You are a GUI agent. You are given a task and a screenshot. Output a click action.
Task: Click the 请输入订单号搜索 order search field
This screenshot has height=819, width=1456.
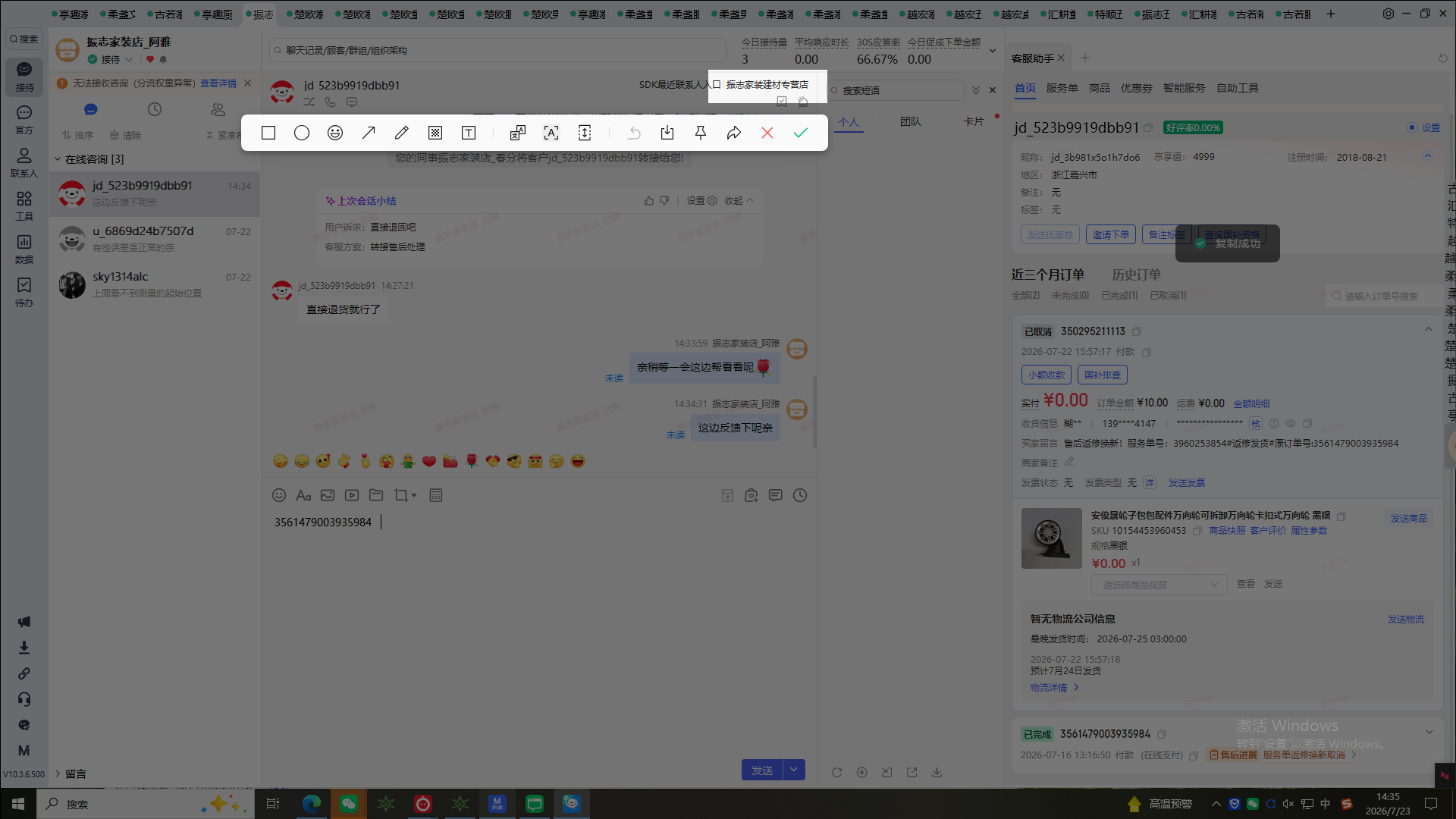click(x=1382, y=296)
